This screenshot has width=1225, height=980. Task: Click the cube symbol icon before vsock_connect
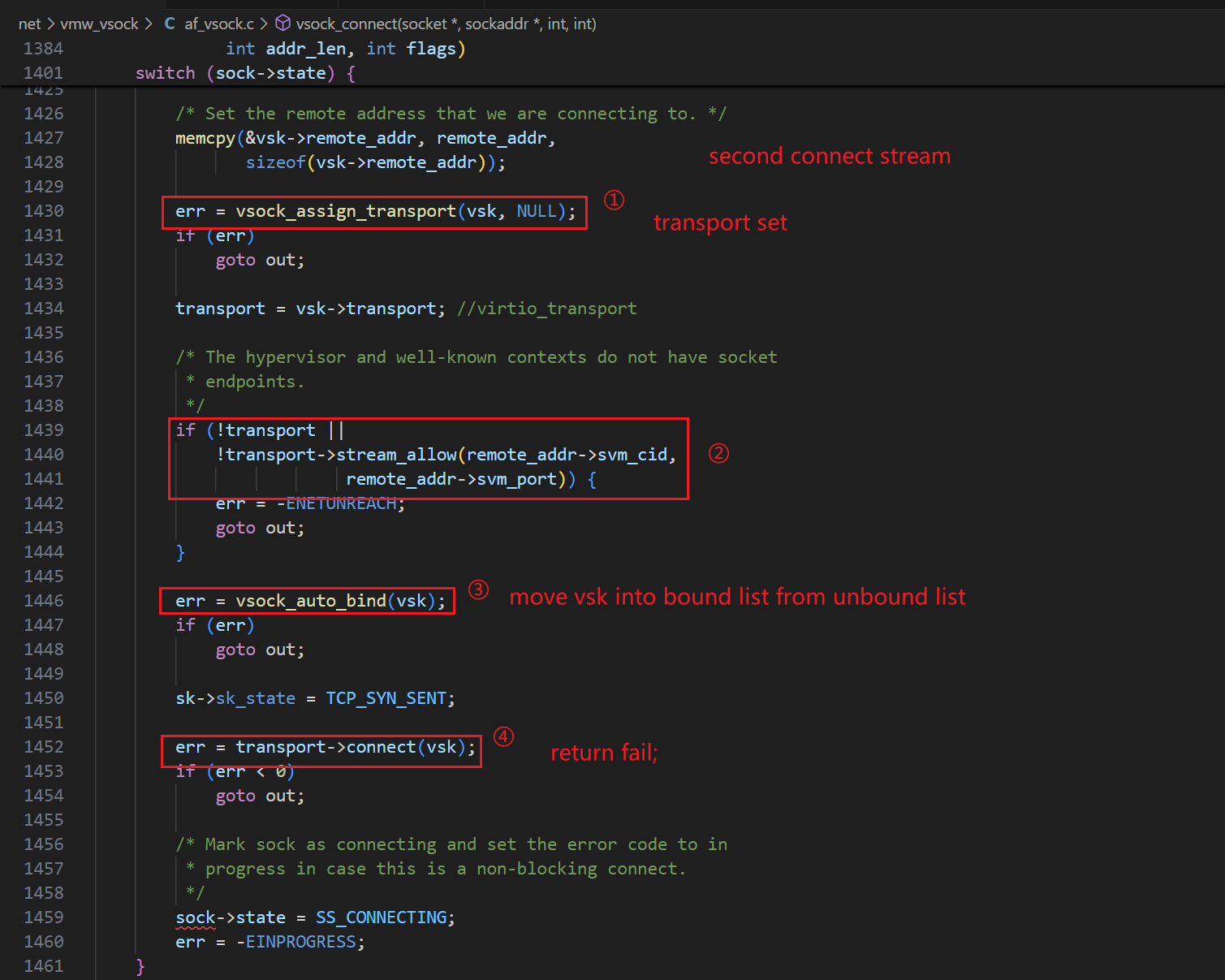283,24
